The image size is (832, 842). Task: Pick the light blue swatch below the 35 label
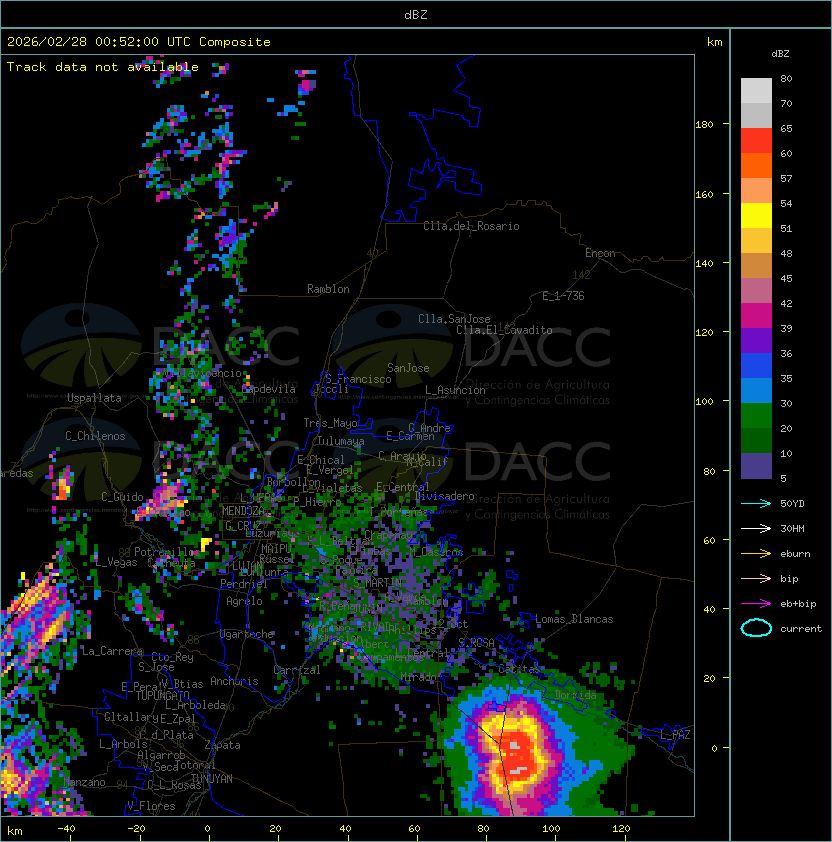click(x=756, y=390)
